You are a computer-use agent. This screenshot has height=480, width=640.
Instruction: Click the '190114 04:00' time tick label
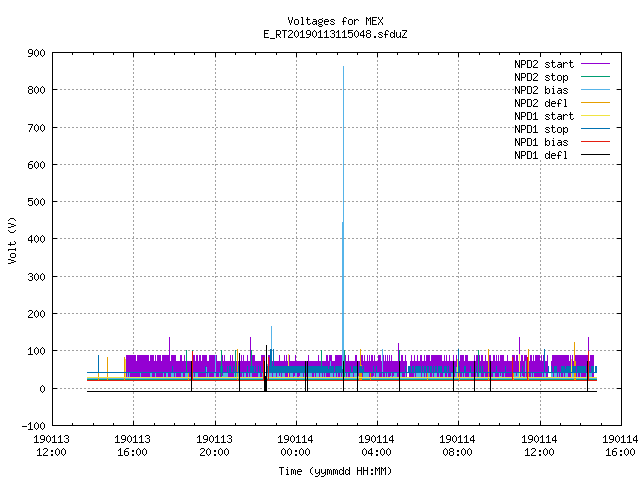[x=376, y=446]
